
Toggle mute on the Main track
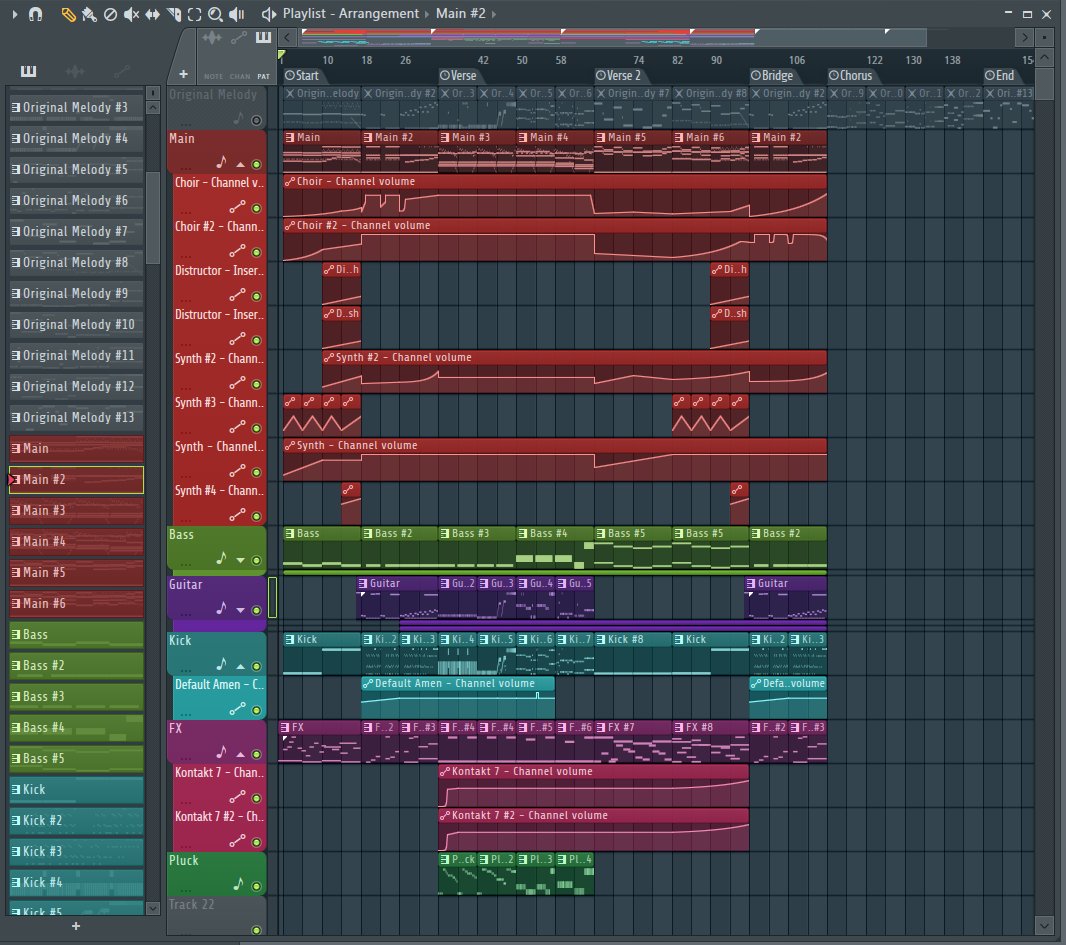click(x=256, y=164)
